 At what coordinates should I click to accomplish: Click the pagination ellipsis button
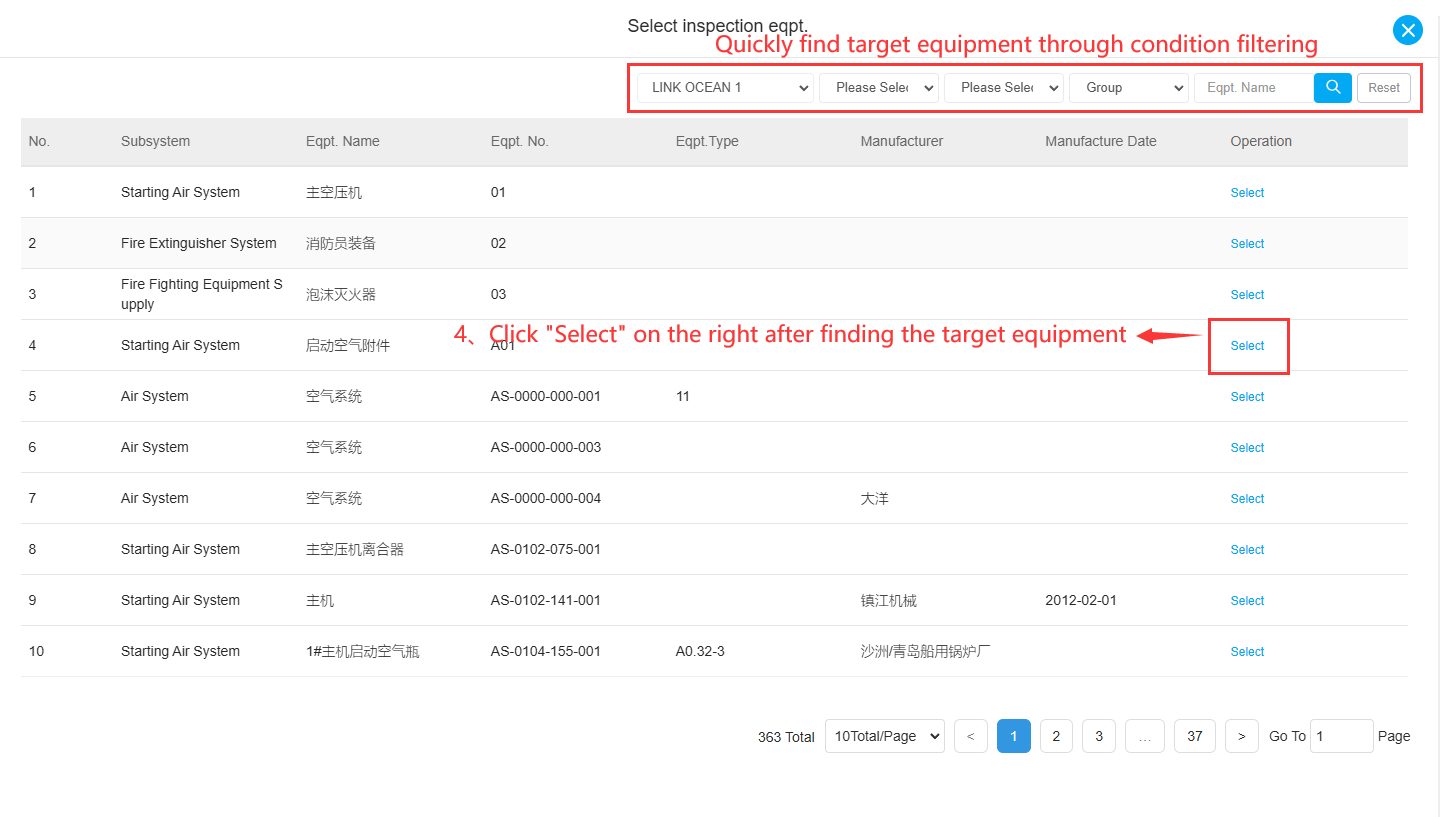(x=1145, y=736)
